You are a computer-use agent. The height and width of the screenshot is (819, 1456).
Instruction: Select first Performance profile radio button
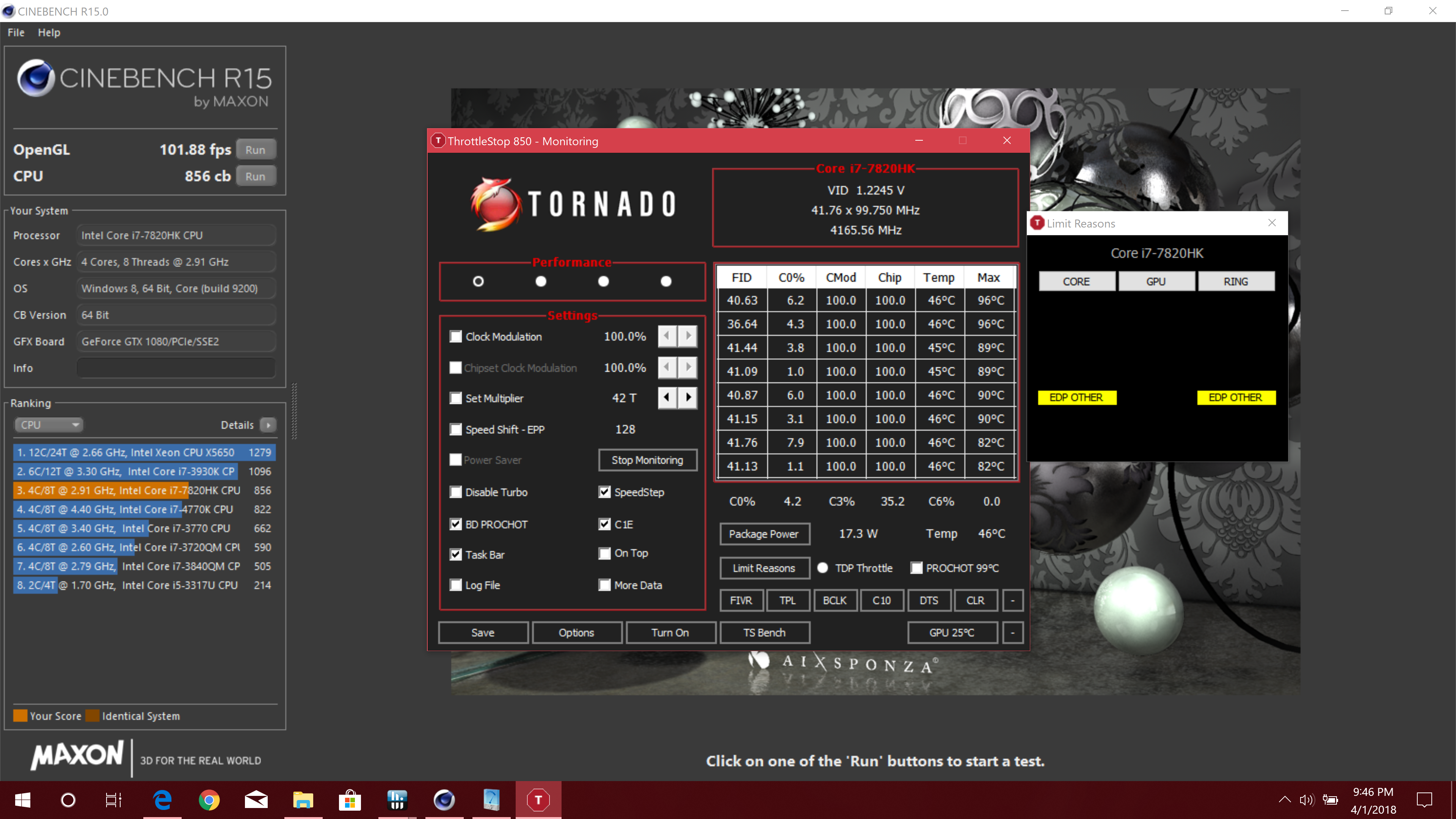point(478,281)
